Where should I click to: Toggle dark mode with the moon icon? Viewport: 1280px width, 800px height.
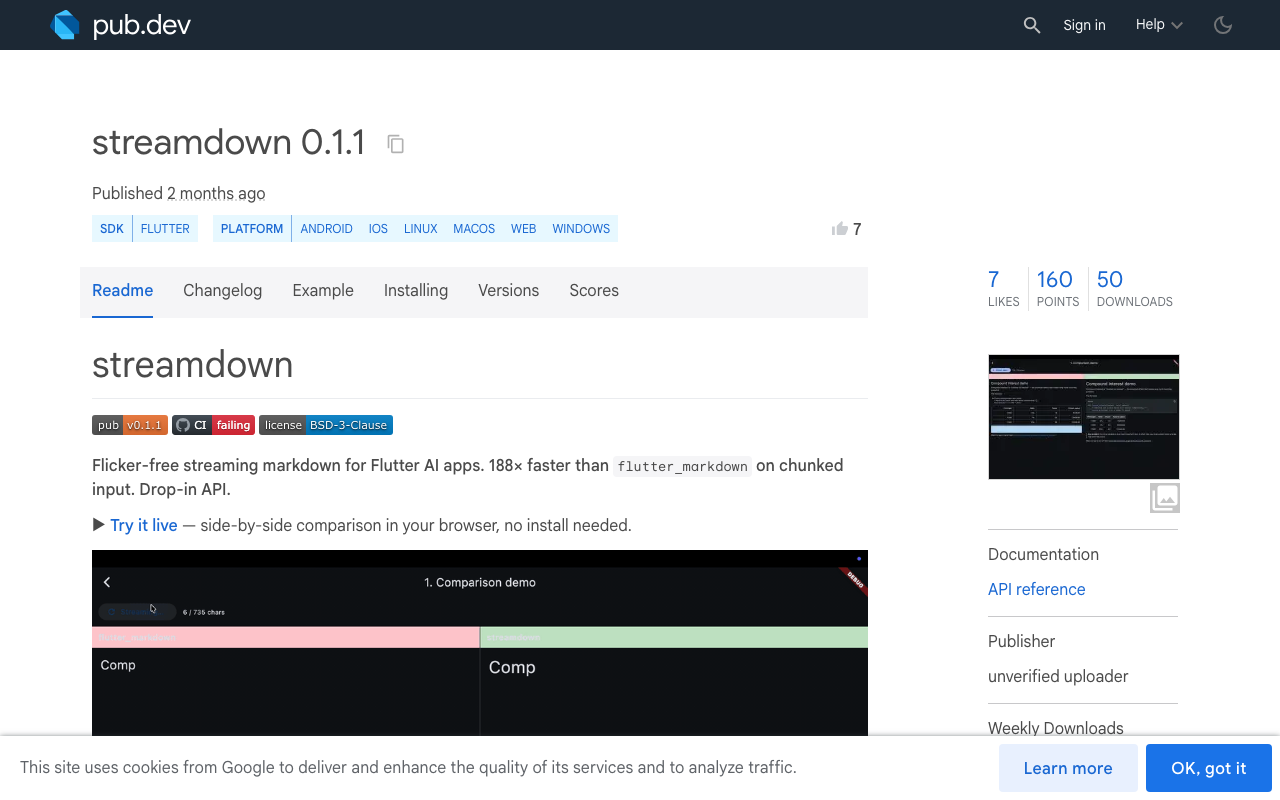[1223, 25]
